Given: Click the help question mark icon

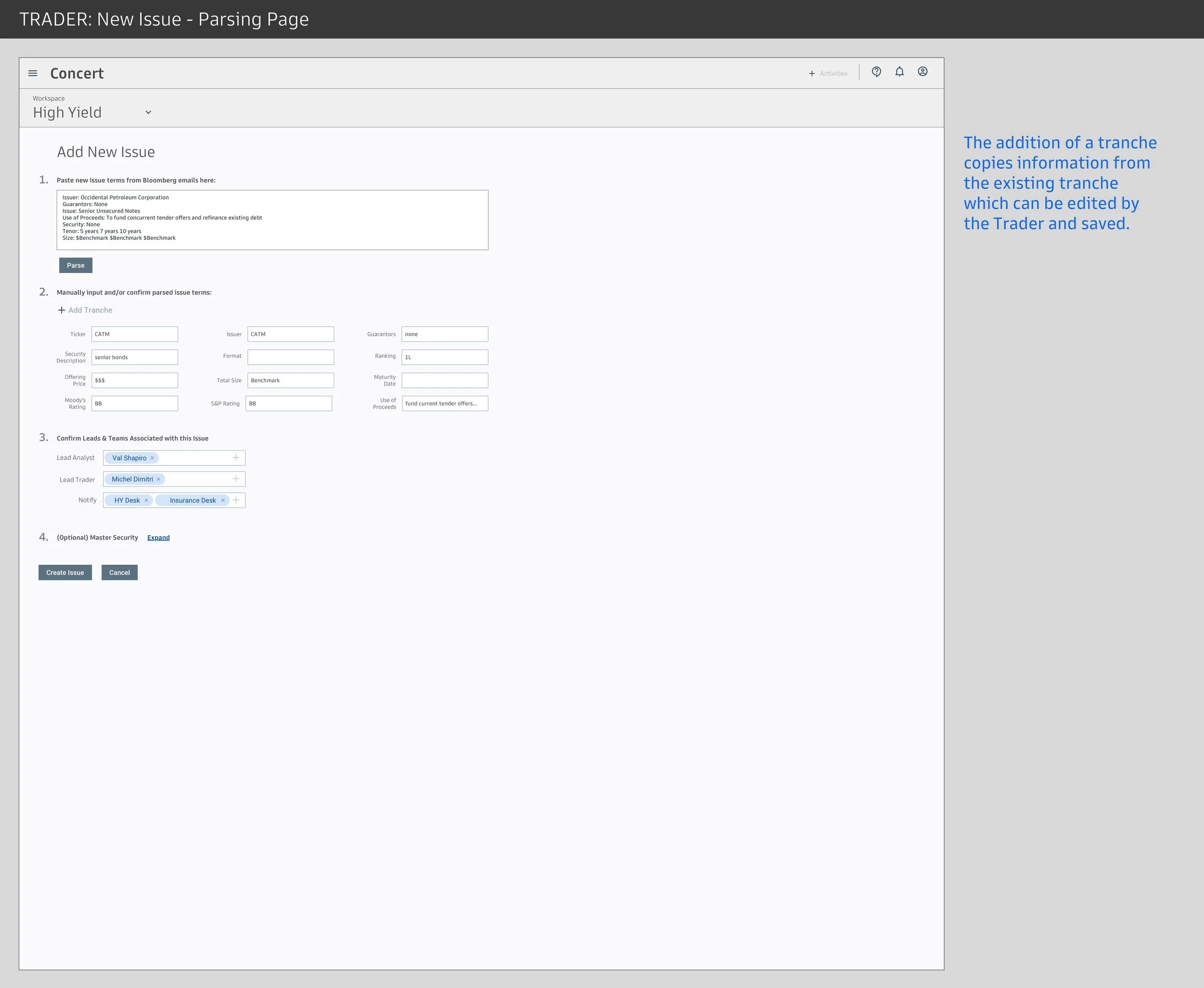Looking at the screenshot, I should tap(877, 72).
